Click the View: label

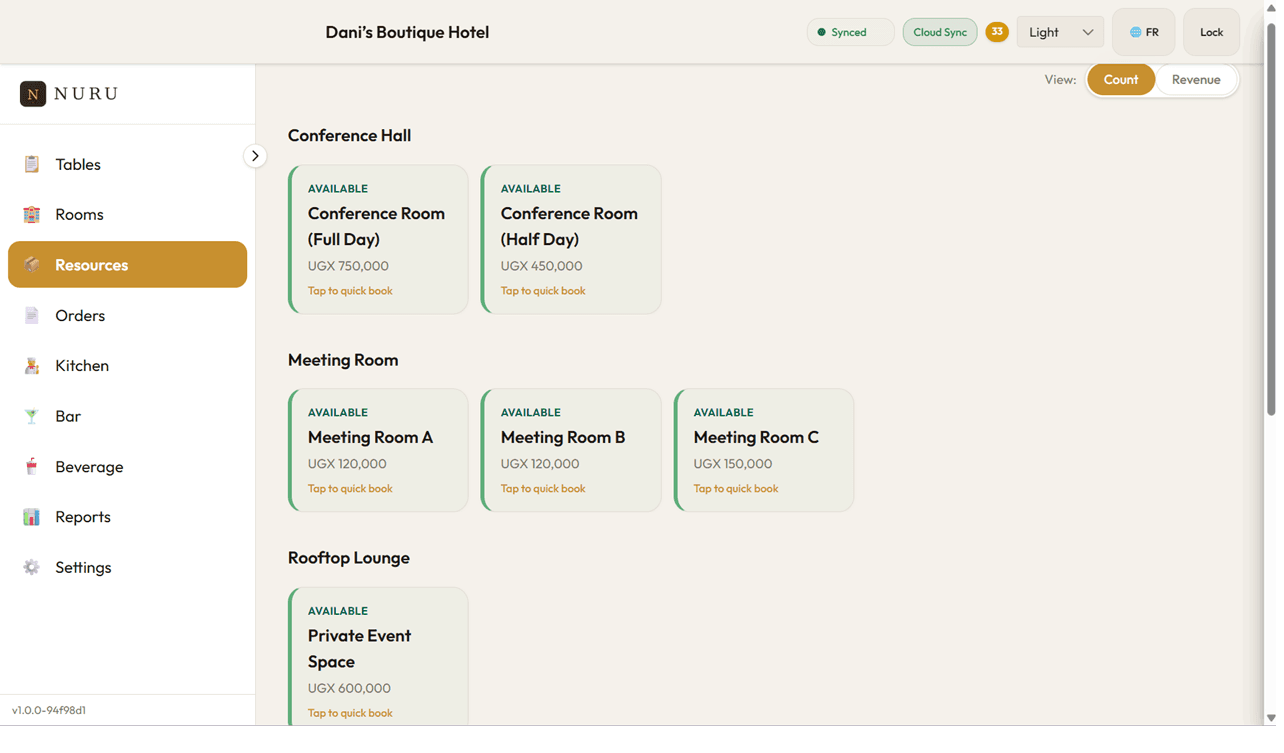(x=1060, y=80)
